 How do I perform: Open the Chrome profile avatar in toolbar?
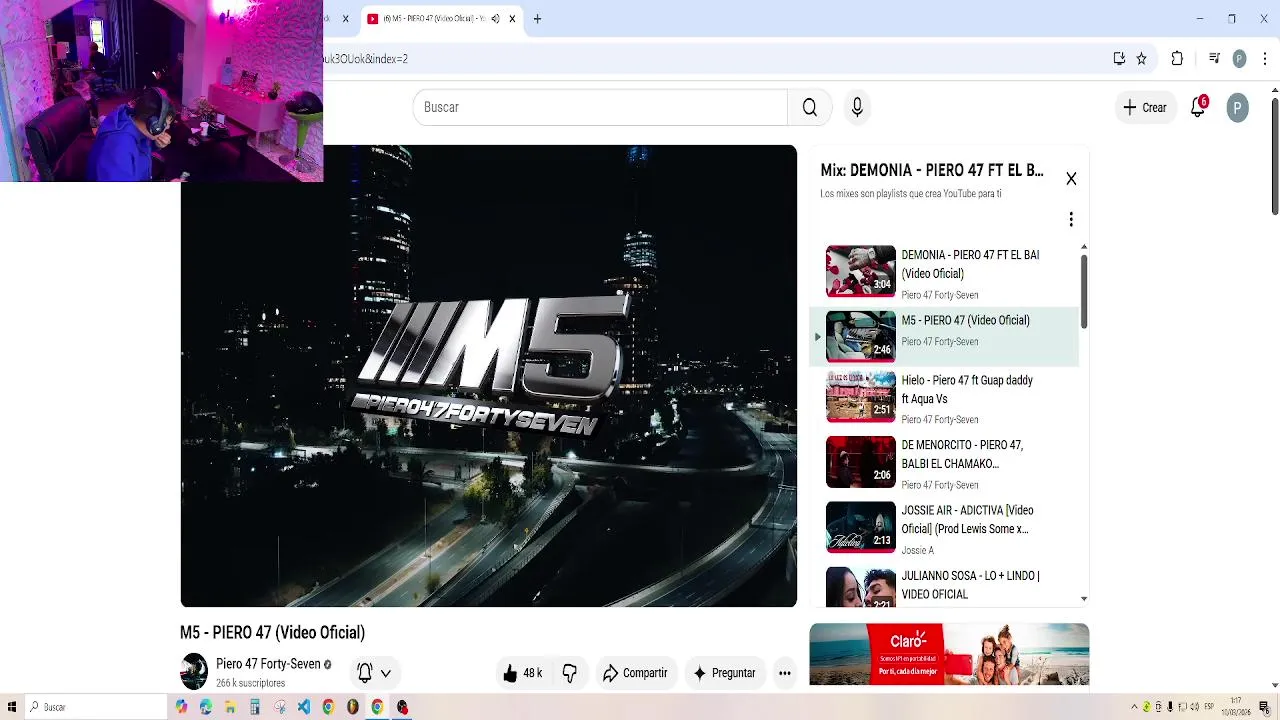click(1239, 59)
